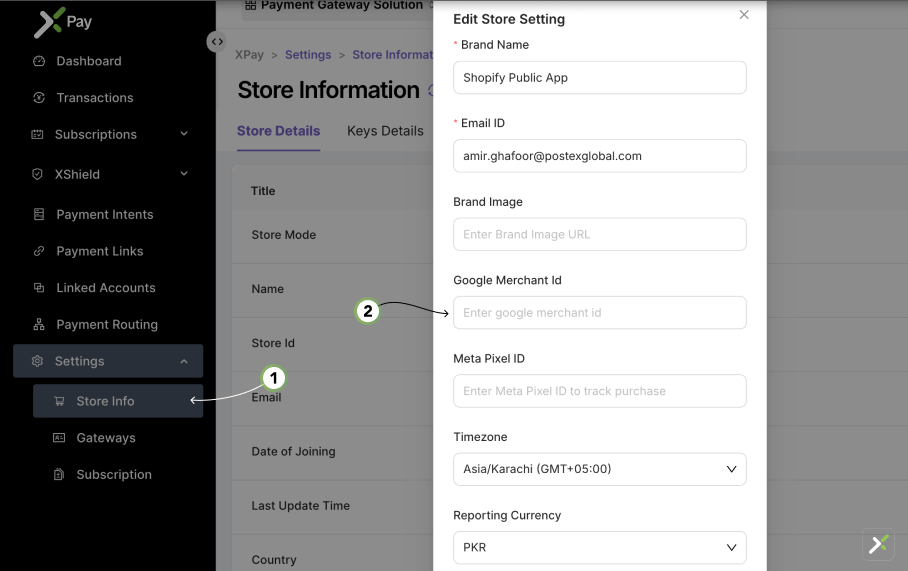Click the Title column header

click(x=263, y=191)
